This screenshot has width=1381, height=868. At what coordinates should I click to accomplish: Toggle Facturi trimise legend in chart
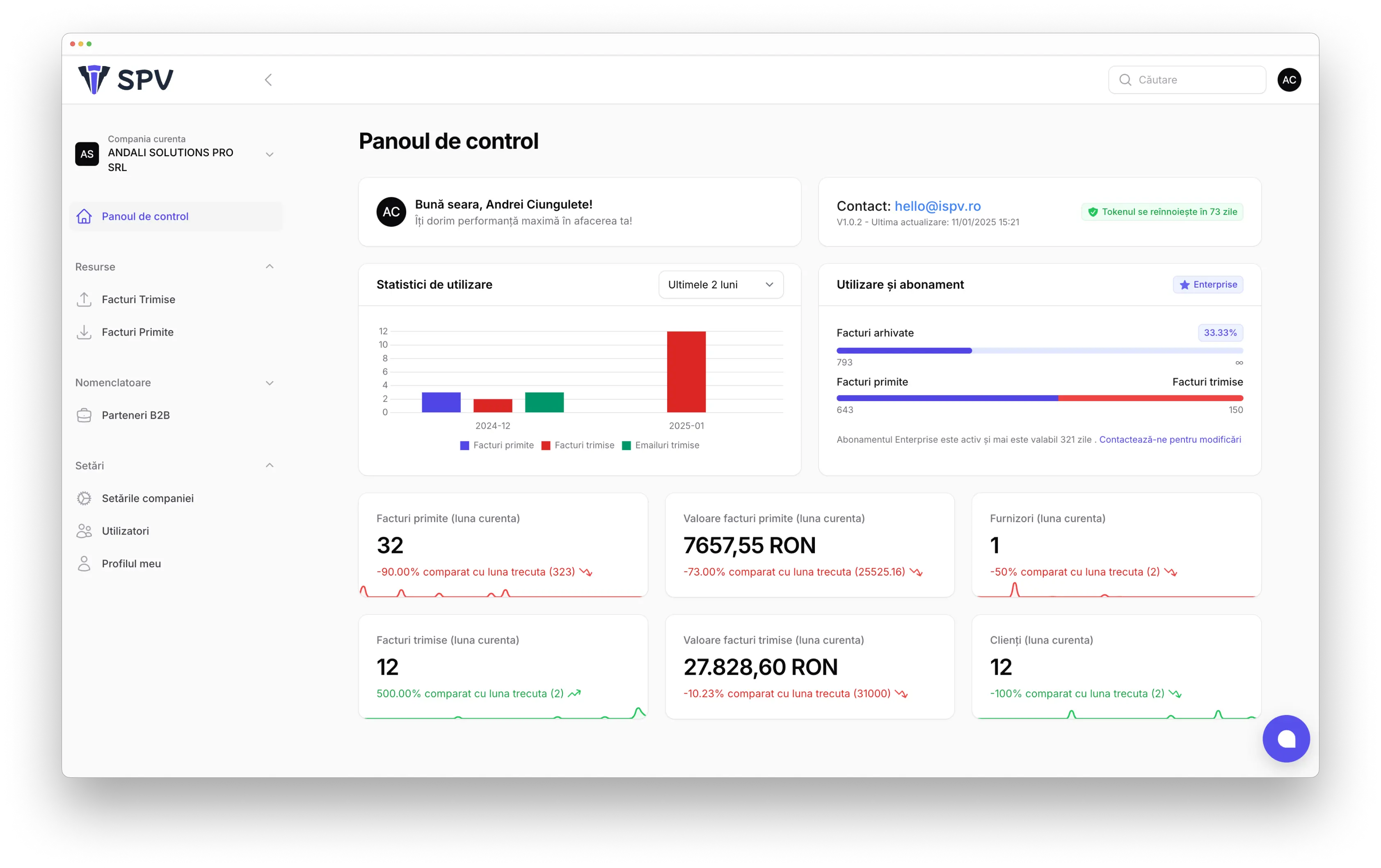[x=578, y=445]
